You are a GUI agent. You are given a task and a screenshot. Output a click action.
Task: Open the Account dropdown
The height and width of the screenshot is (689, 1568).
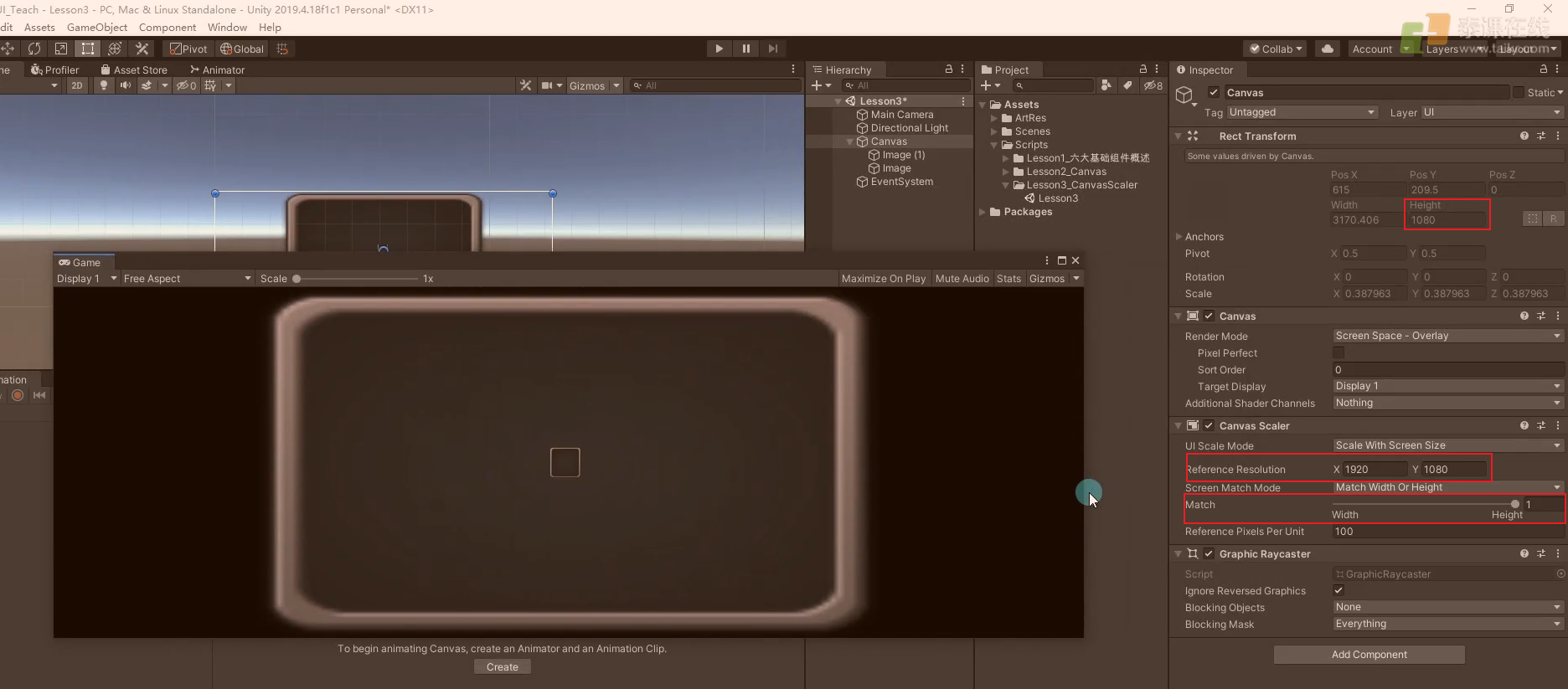click(1379, 49)
